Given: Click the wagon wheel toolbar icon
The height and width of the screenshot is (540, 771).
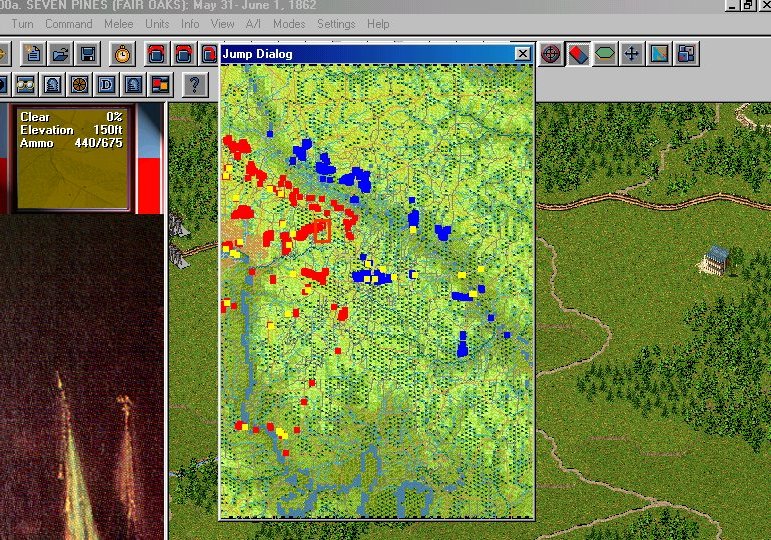Looking at the screenshot, I should tap(80, 84).
